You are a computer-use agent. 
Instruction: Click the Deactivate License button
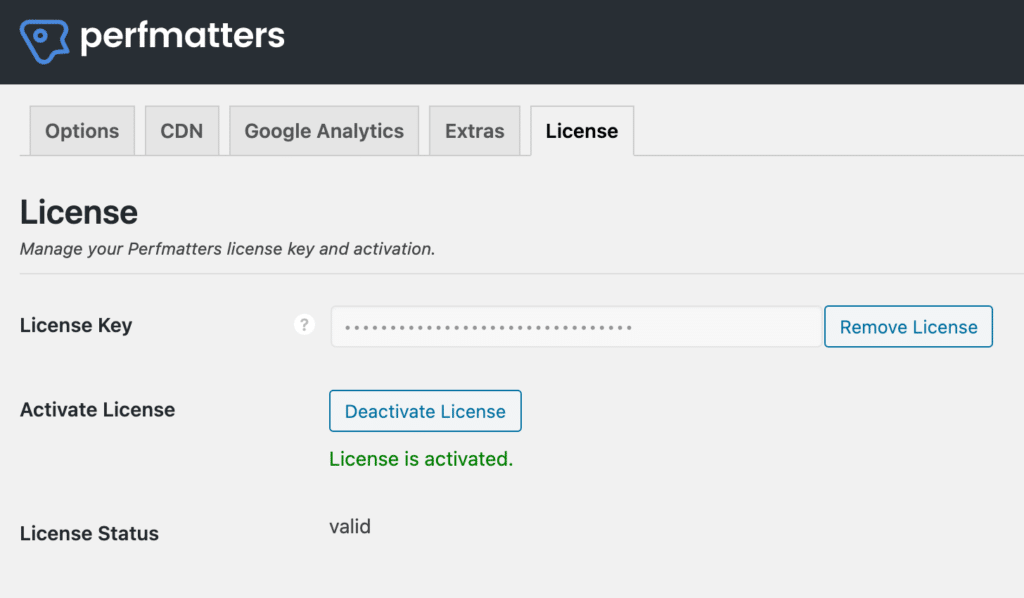click(425, 411)
